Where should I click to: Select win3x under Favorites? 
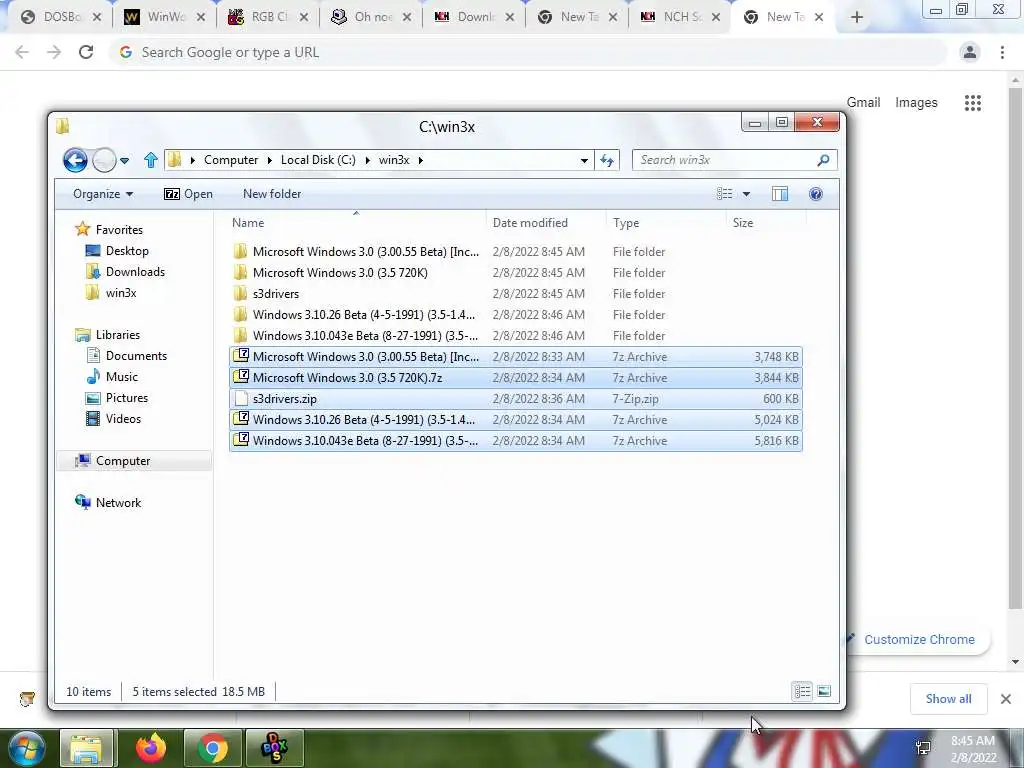pos(111,293)
